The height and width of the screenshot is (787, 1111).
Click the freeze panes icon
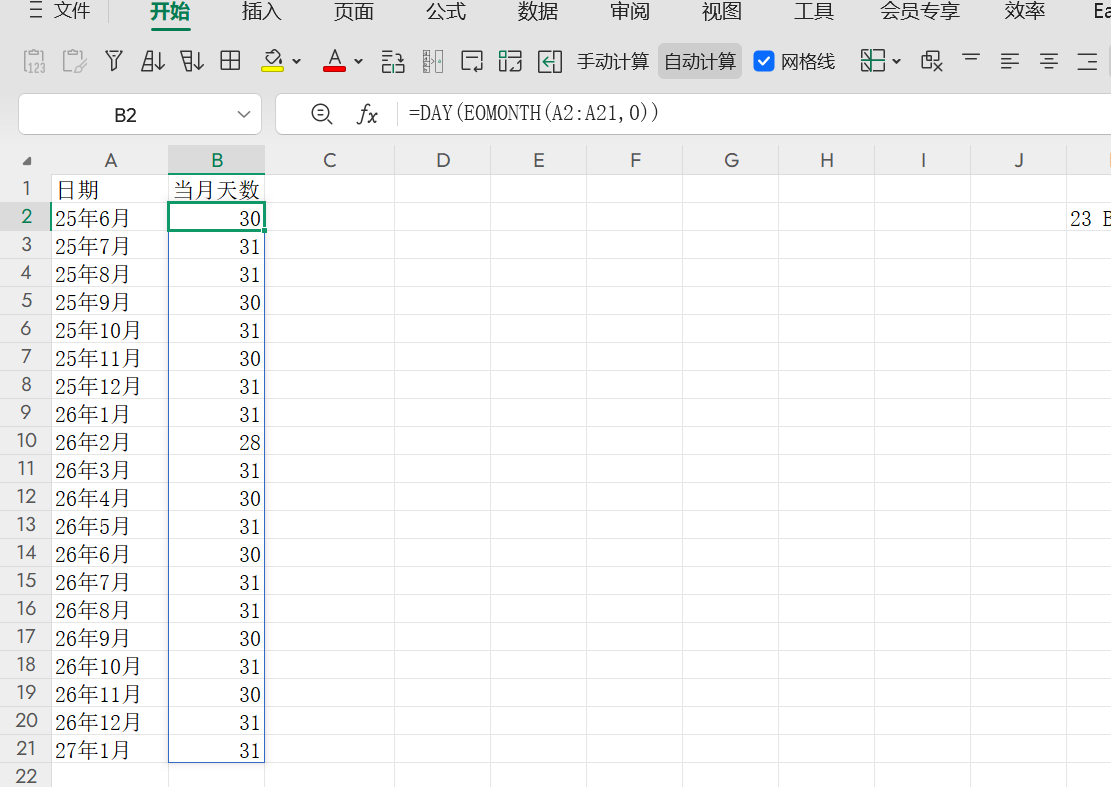pos(873,61)
